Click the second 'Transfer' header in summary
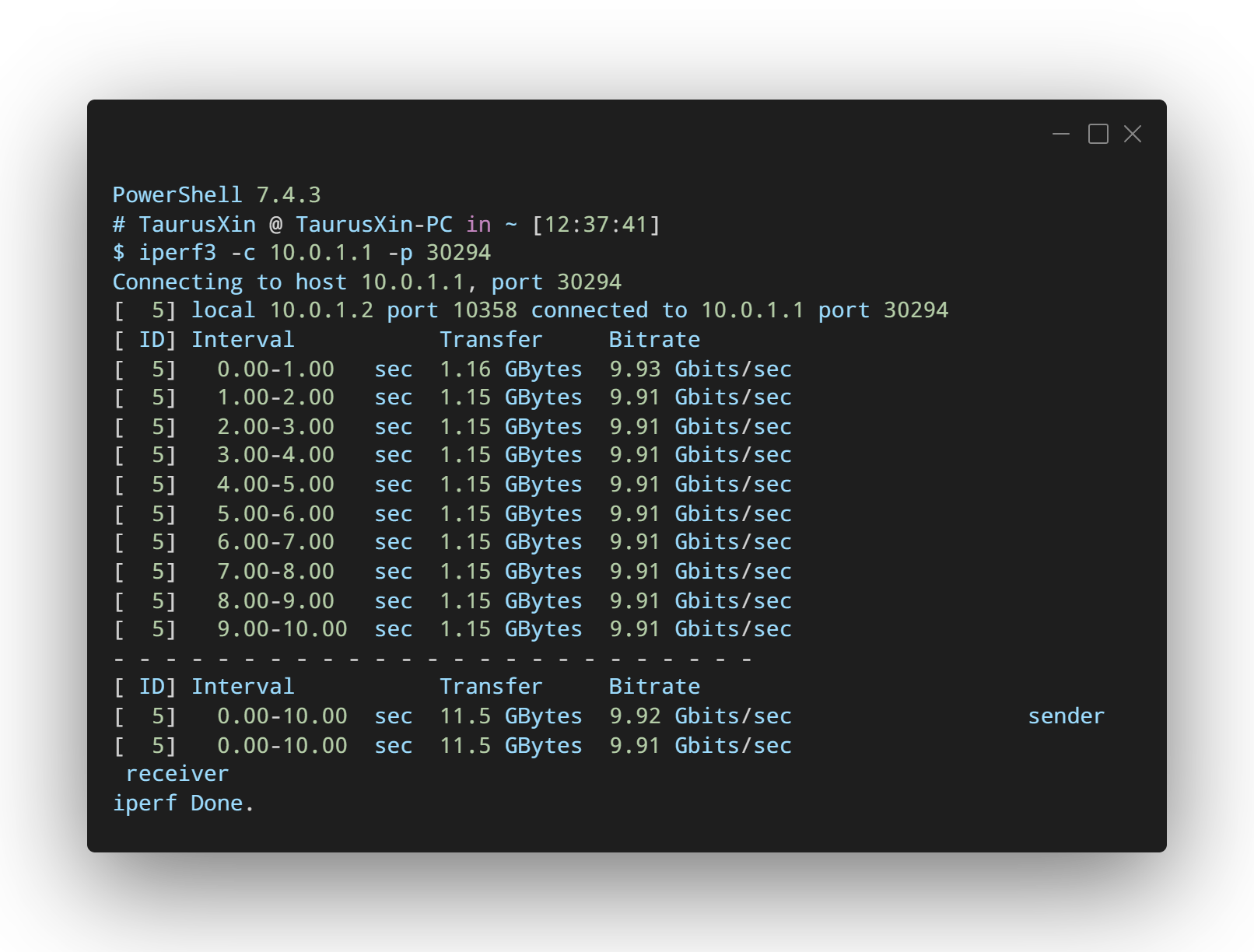This screenshot has width=1254, height=952. [491, 686]
